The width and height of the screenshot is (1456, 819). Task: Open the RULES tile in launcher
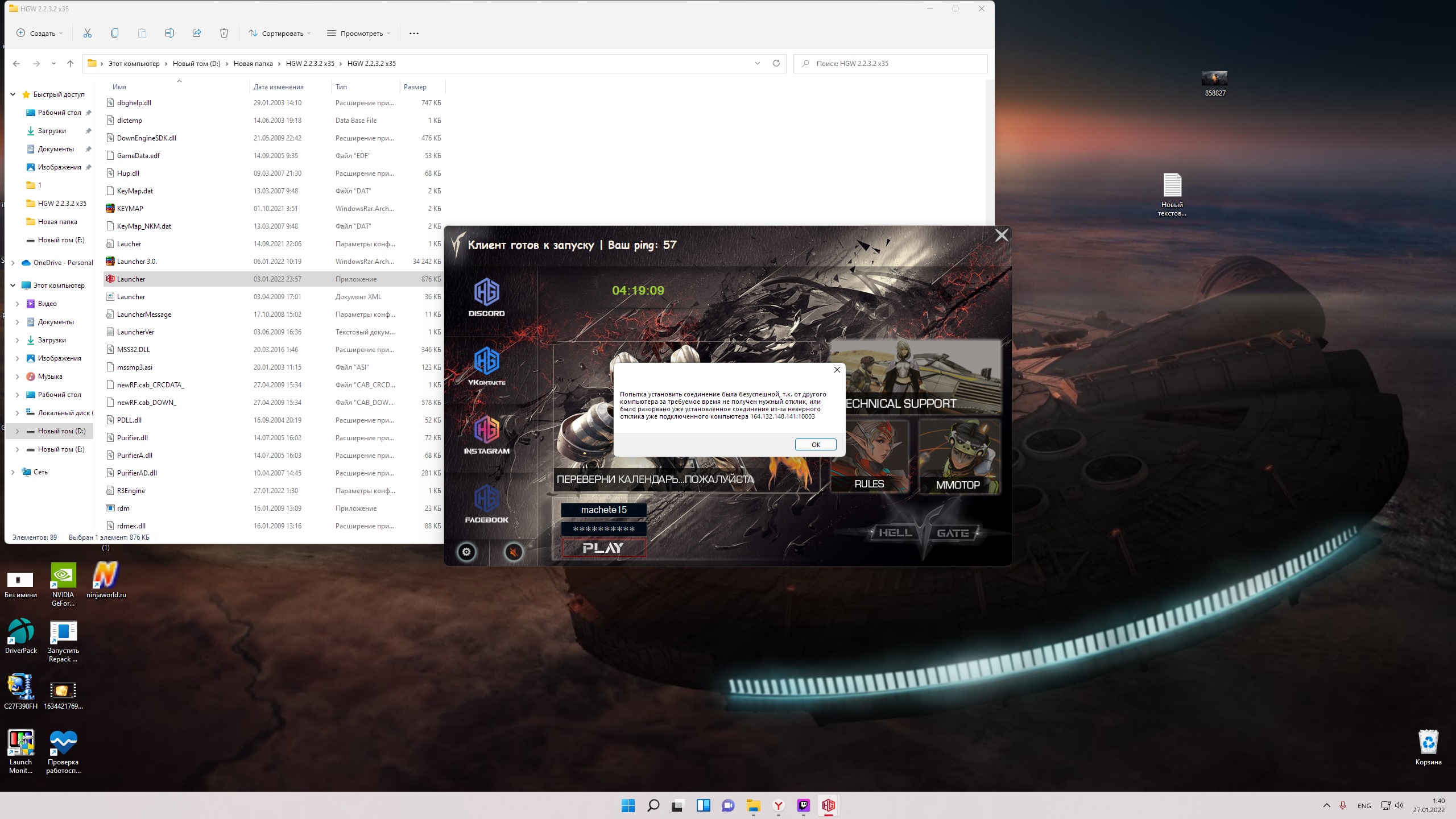point(870,456)
